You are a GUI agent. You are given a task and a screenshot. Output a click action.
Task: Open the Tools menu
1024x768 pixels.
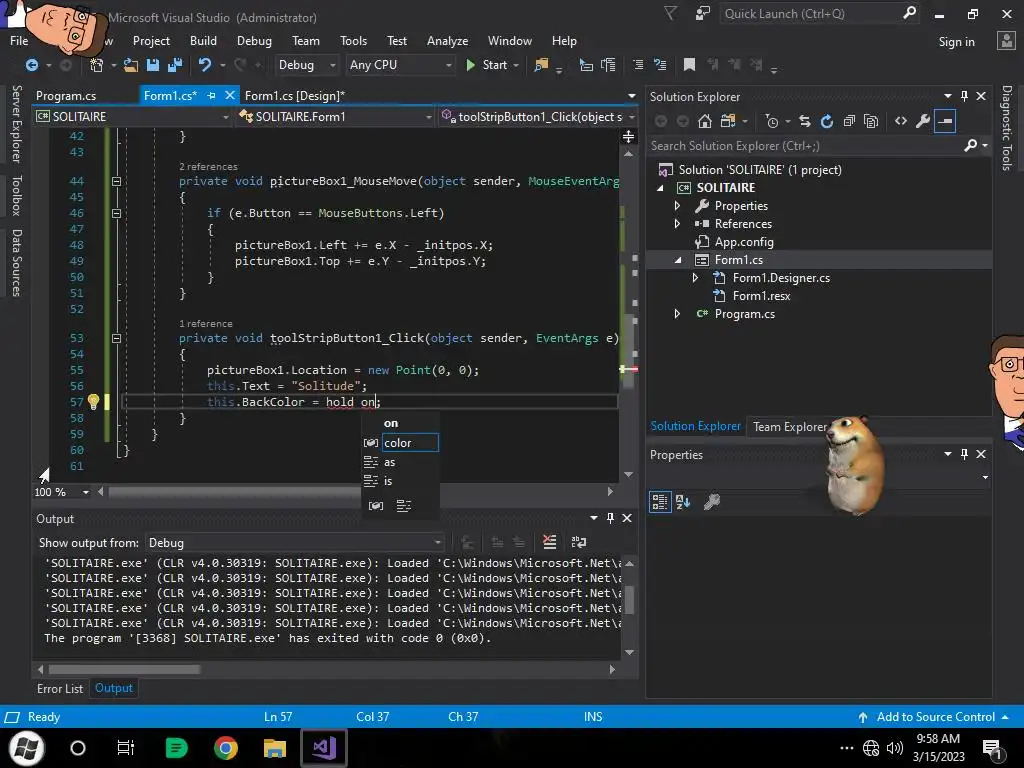tap(353, 40)
